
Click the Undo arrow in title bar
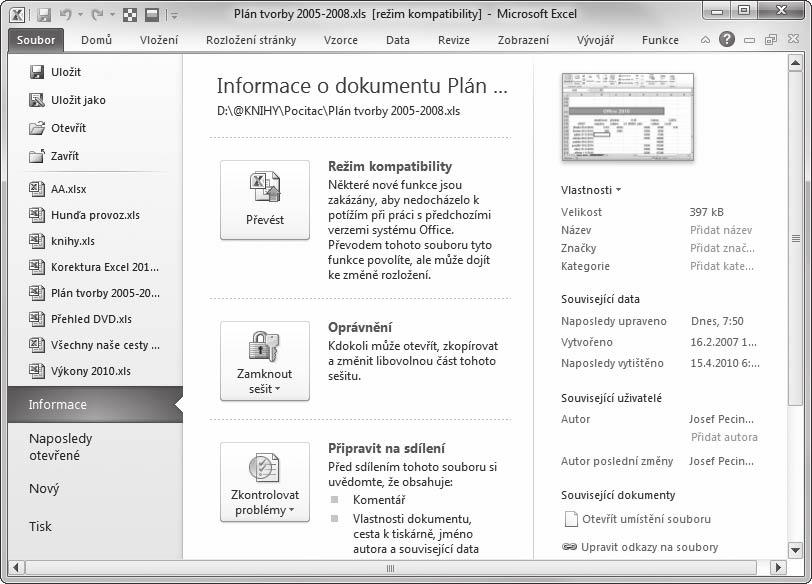(x=66, y=14)
